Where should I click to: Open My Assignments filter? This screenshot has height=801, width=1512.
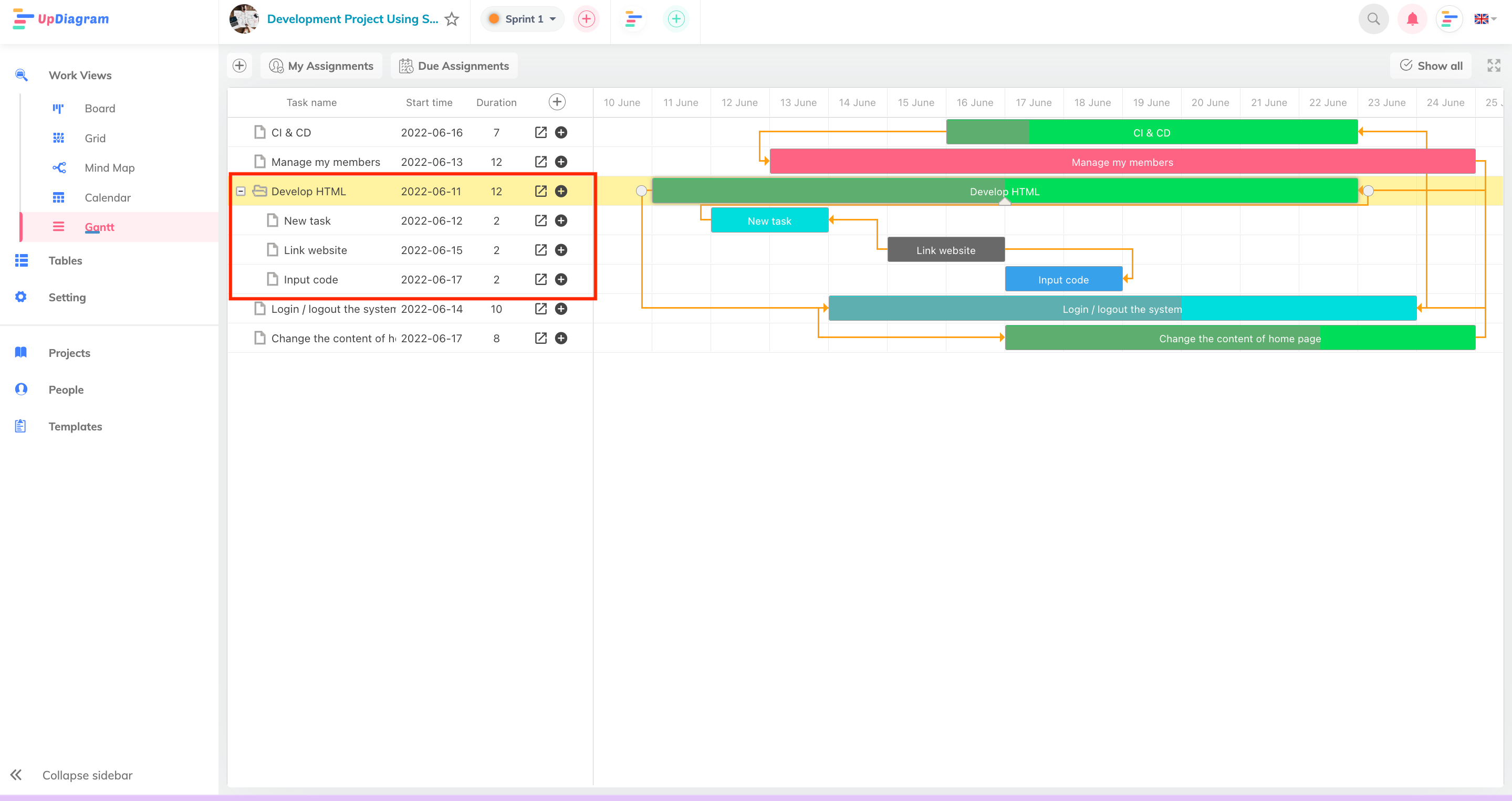coord(321,65)
